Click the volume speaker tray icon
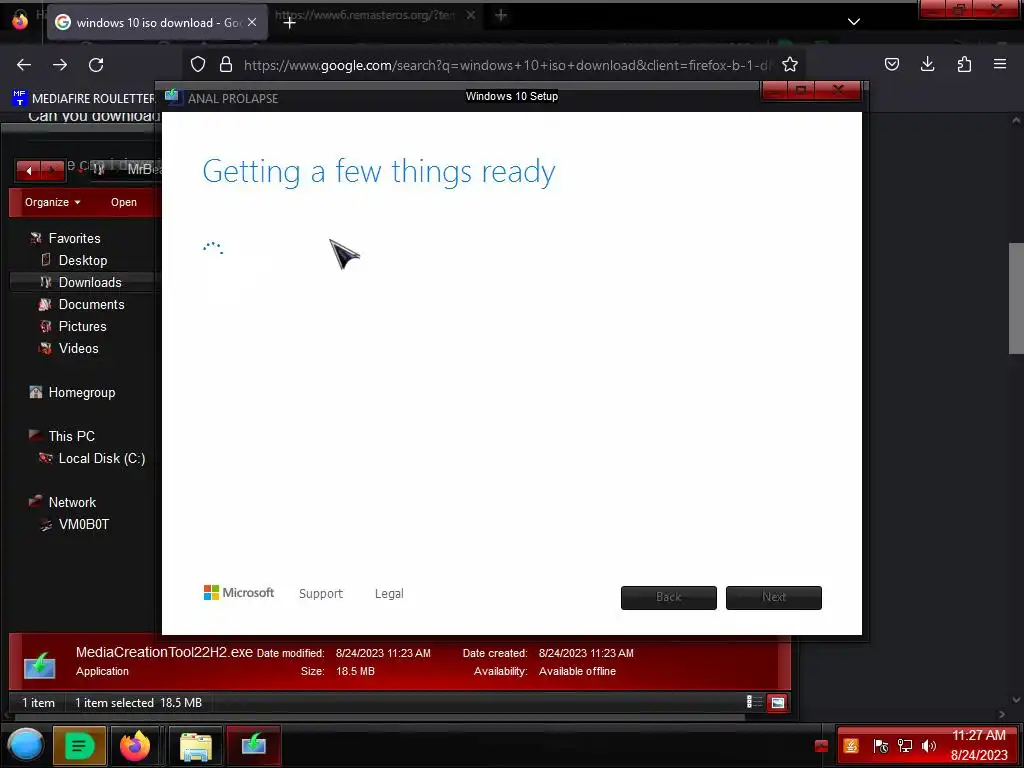Viewport: 1024px width, 768px height. tap(929, 746)
